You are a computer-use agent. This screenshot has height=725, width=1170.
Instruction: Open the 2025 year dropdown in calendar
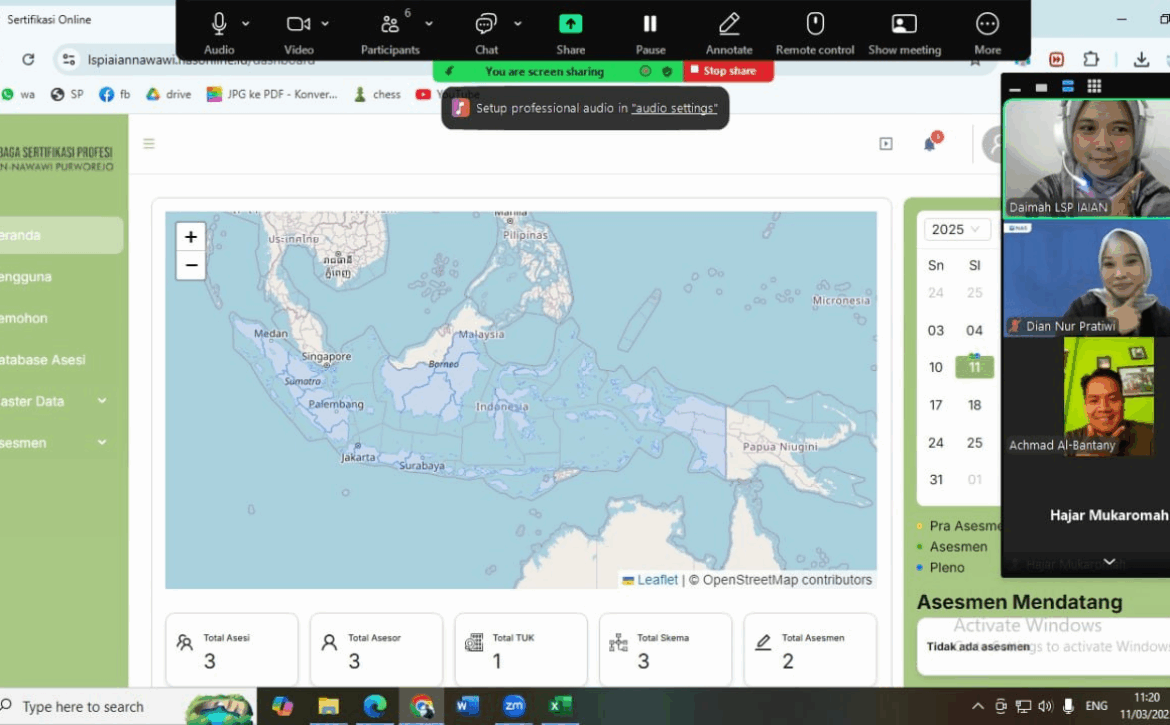[x=956, y=229]
